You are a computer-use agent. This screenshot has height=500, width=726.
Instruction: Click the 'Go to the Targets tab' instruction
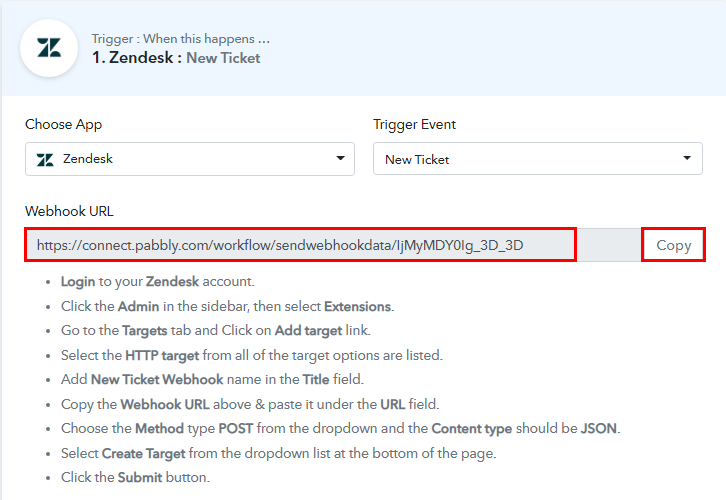216,331
